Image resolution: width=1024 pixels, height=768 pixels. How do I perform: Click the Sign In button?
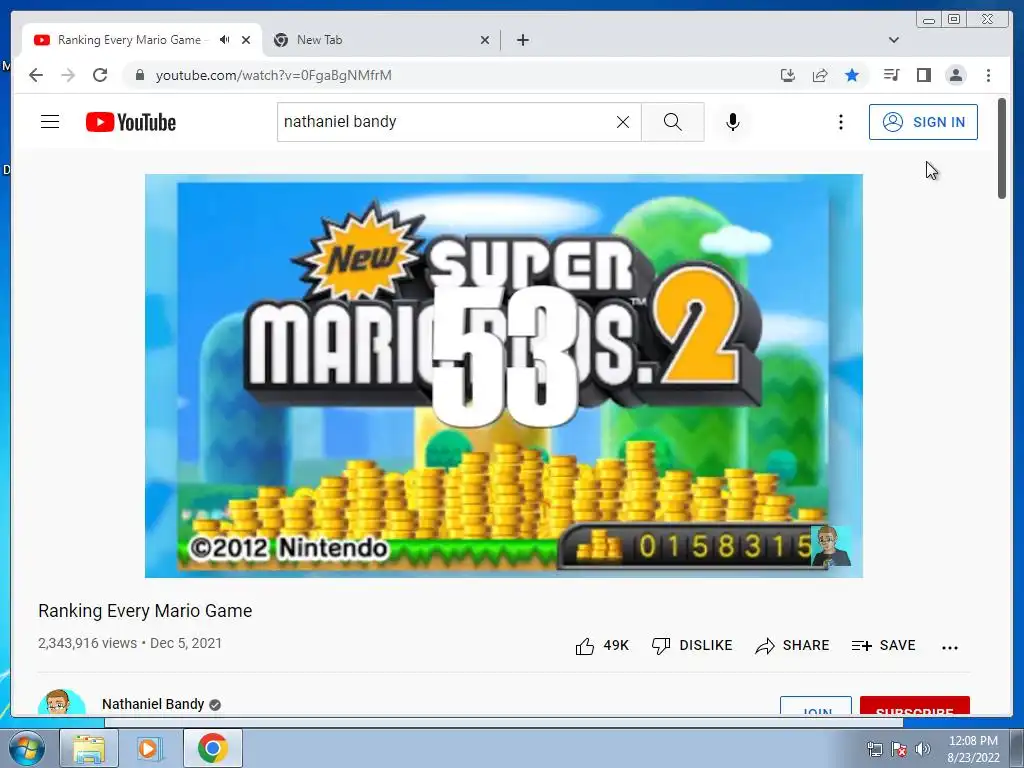(x=923, y=122)
